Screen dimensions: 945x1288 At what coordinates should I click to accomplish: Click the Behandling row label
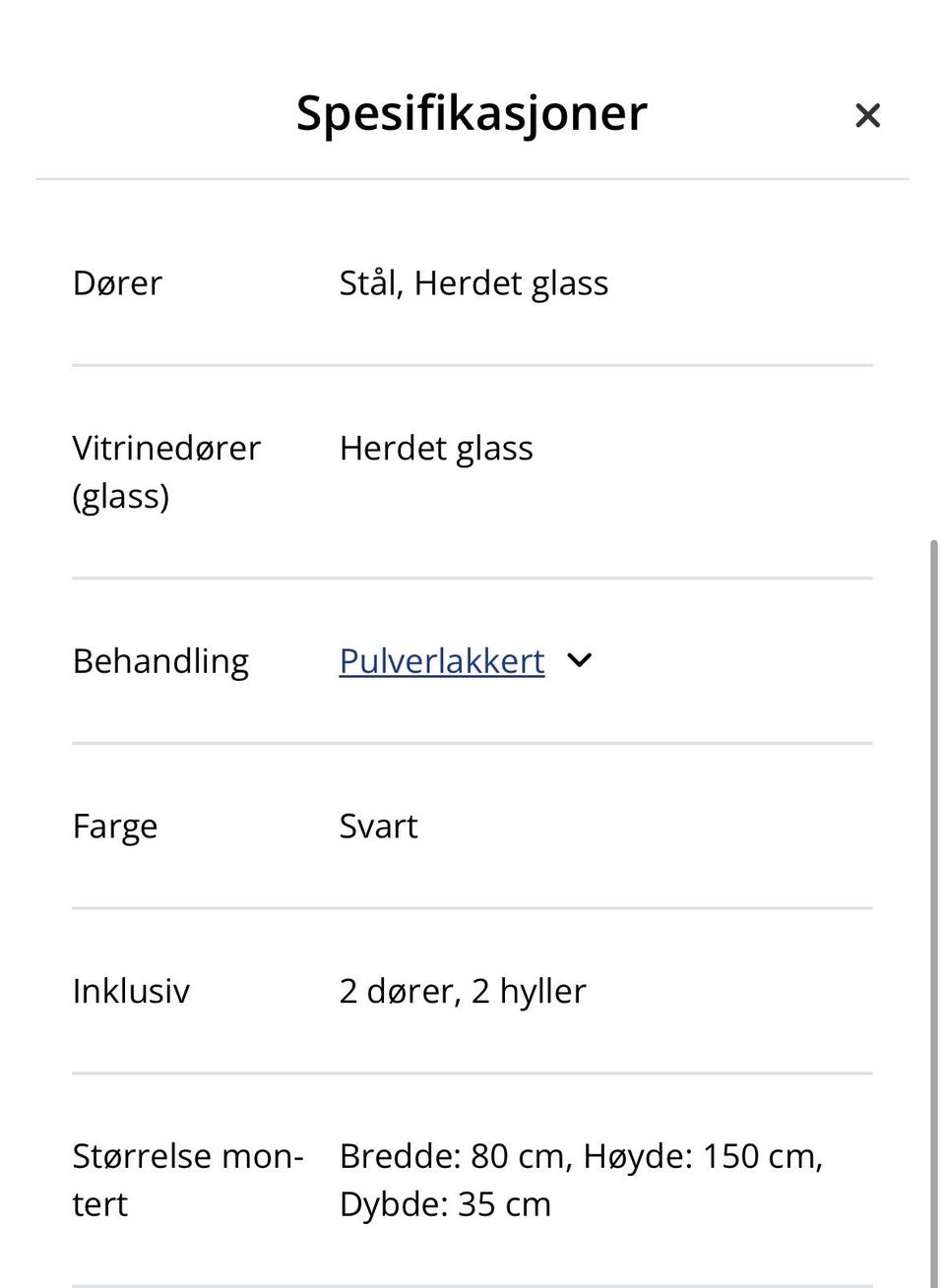click(160, 660)
